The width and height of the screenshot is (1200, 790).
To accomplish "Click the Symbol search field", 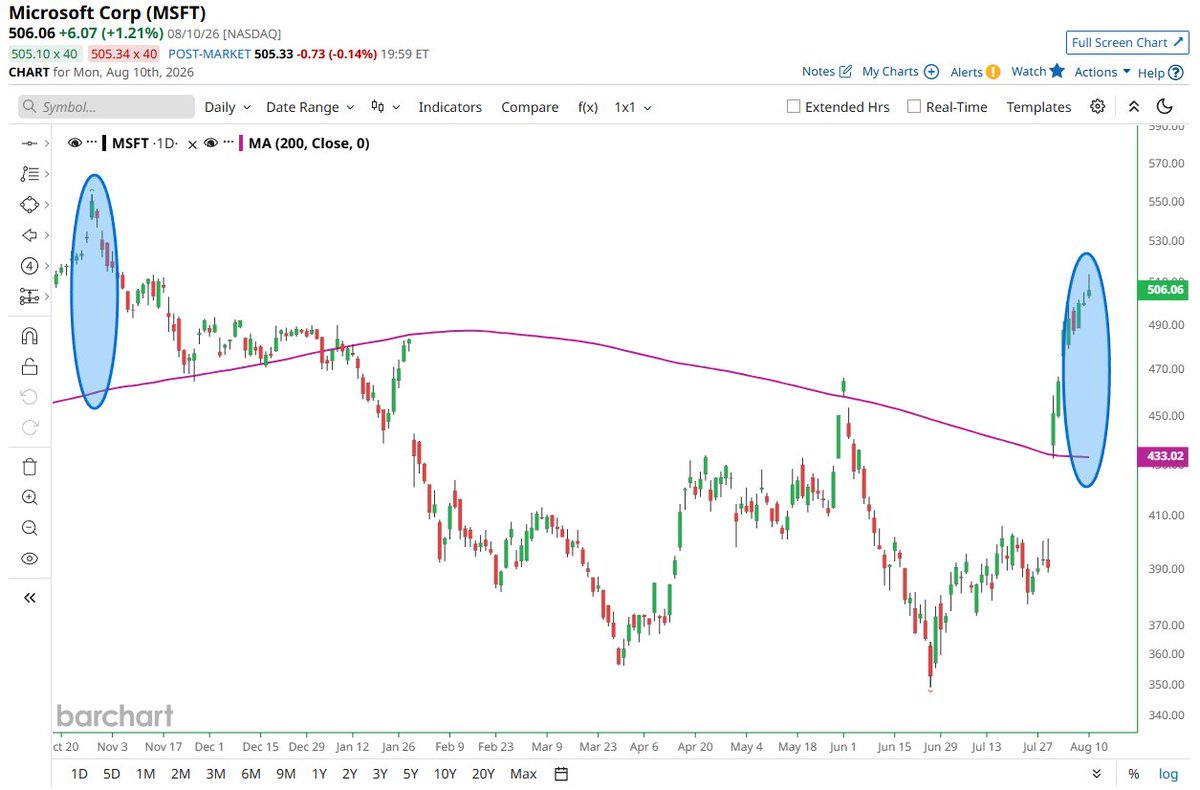I will click(x=106, y=107).
